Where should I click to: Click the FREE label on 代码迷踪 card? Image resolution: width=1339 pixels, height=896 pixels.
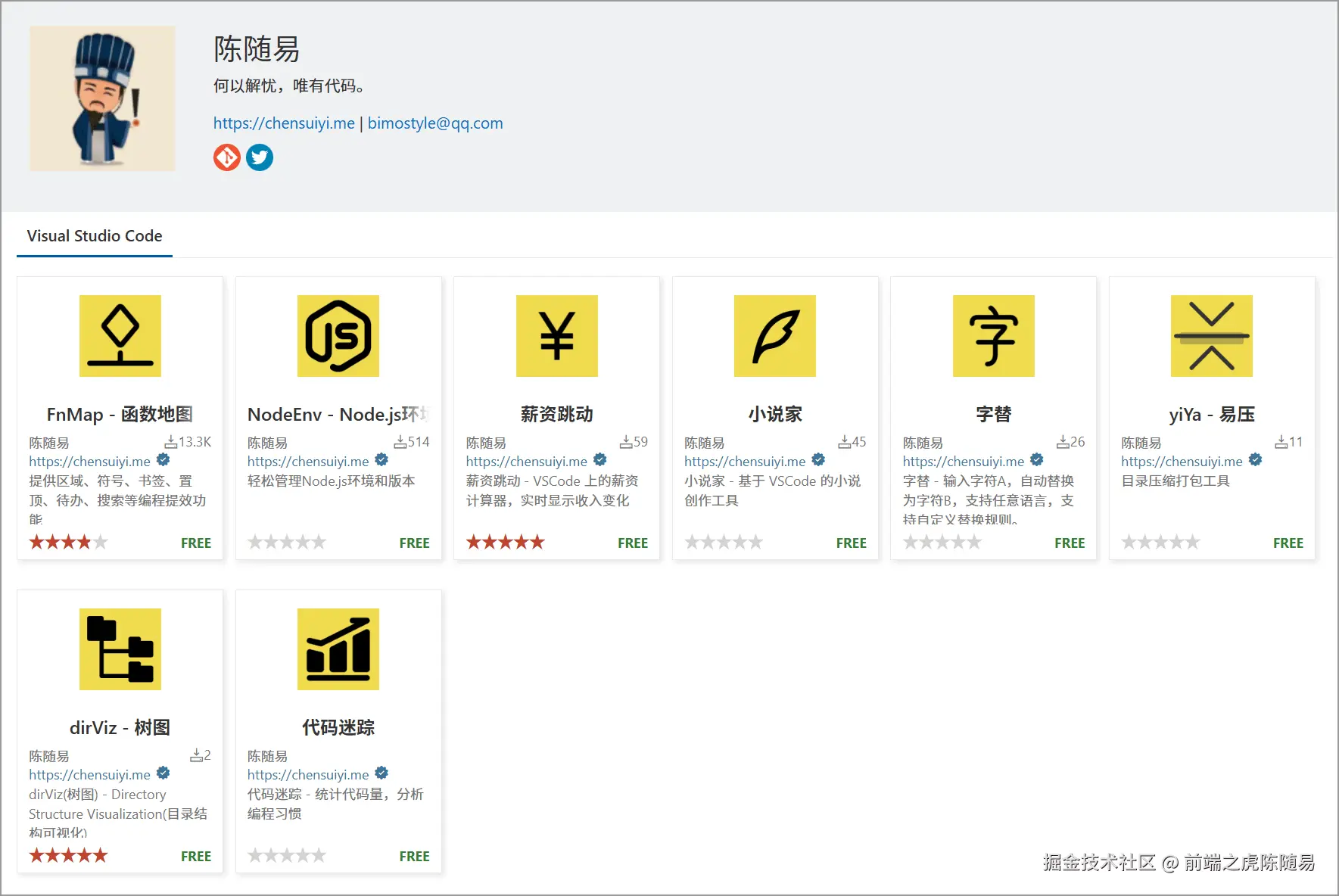click(x=414, y=857)
